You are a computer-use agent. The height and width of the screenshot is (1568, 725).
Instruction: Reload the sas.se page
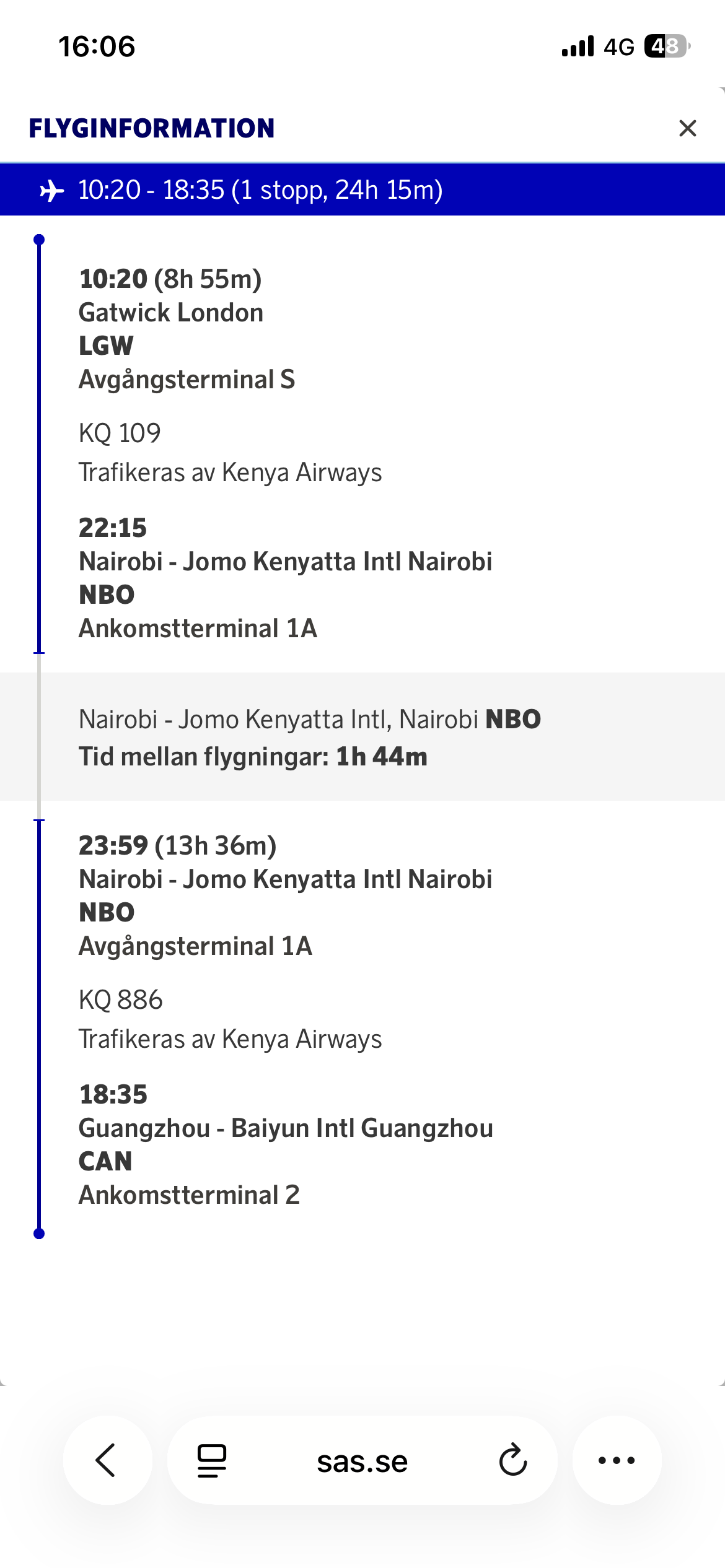[x=513, y=1460]
